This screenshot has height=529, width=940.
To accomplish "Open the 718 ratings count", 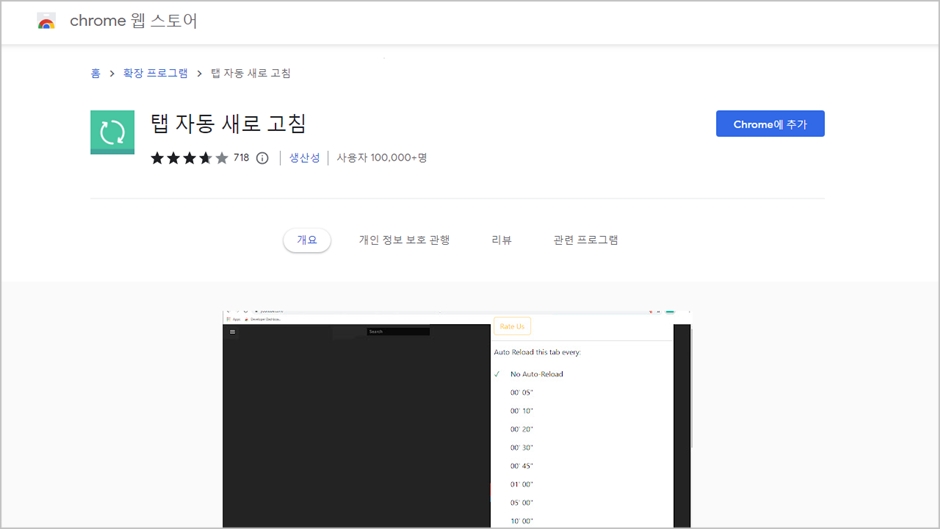I will [241, 158].
